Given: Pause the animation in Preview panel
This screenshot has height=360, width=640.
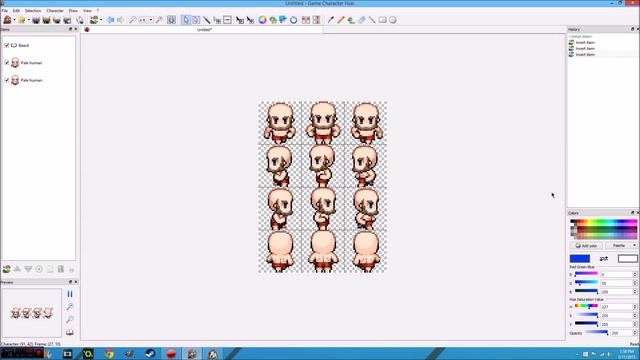Looking at the screenshot, I should click(70, 294).
